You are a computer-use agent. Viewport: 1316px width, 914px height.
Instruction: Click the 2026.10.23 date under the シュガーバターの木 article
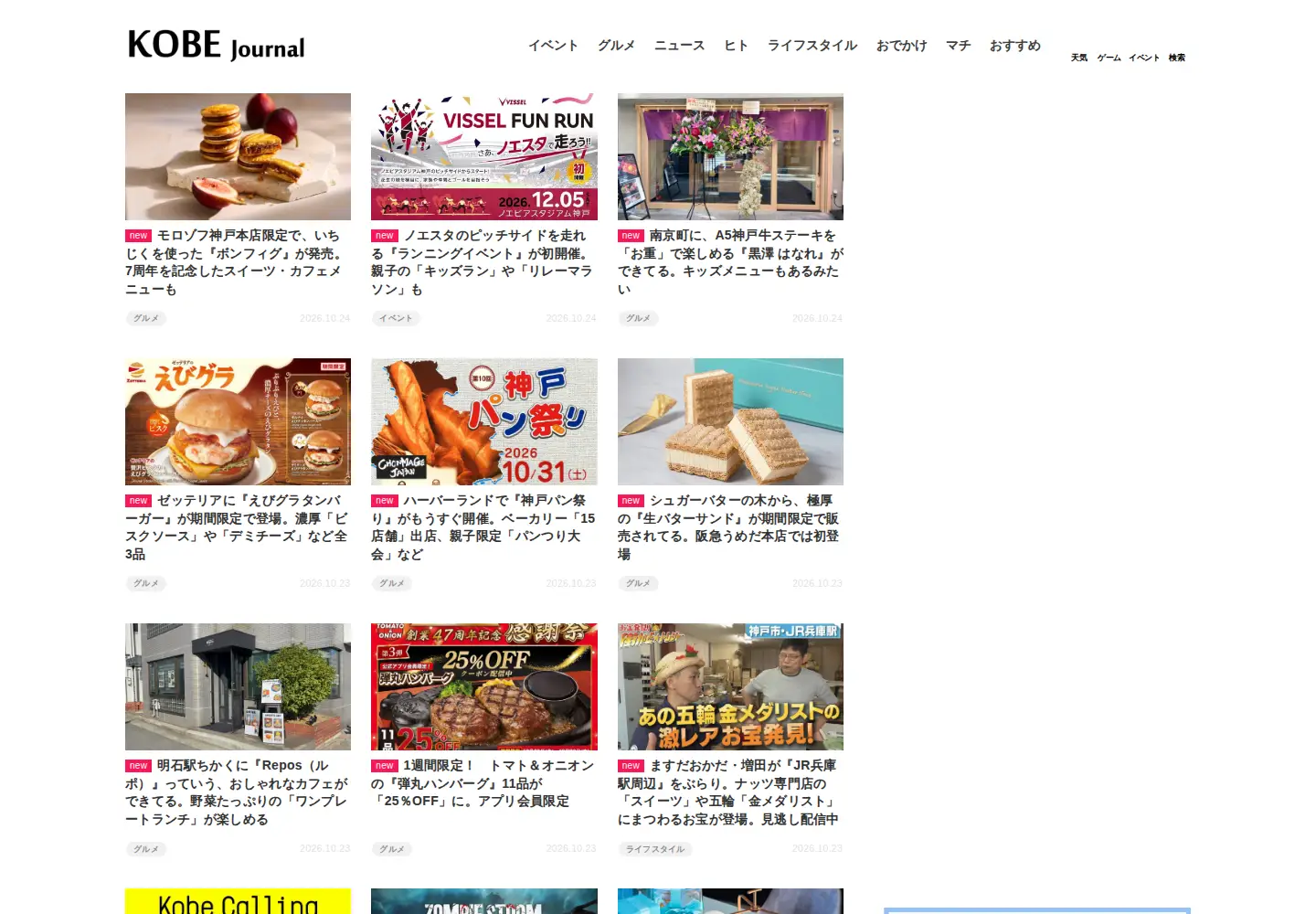point(817,583)
